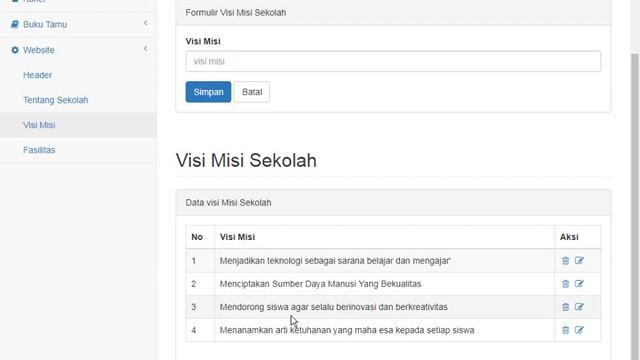Click the Formulir Visi Misi Sekolah title

pyautogui.click(x=236, y=13)
